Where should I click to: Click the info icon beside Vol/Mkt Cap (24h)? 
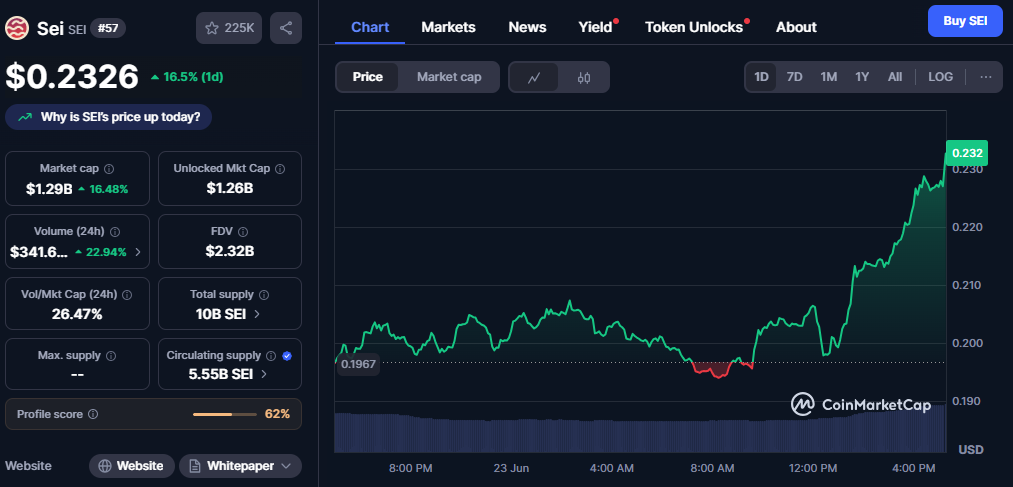127,295
